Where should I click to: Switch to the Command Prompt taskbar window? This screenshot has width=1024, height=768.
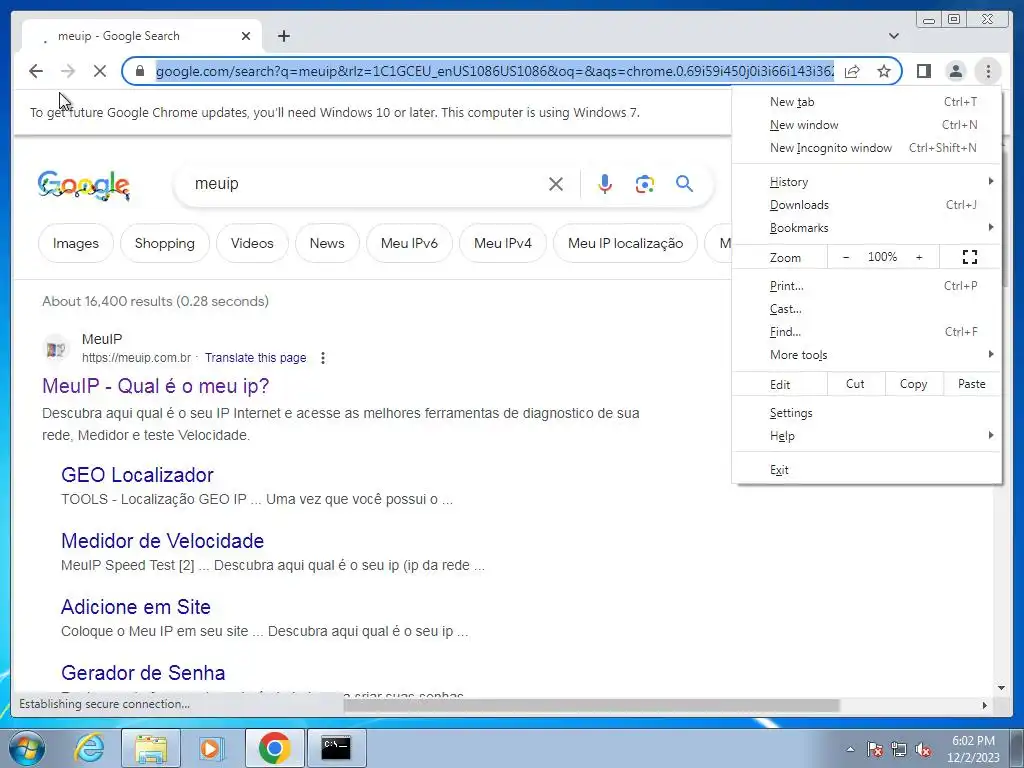click(336, 748)
